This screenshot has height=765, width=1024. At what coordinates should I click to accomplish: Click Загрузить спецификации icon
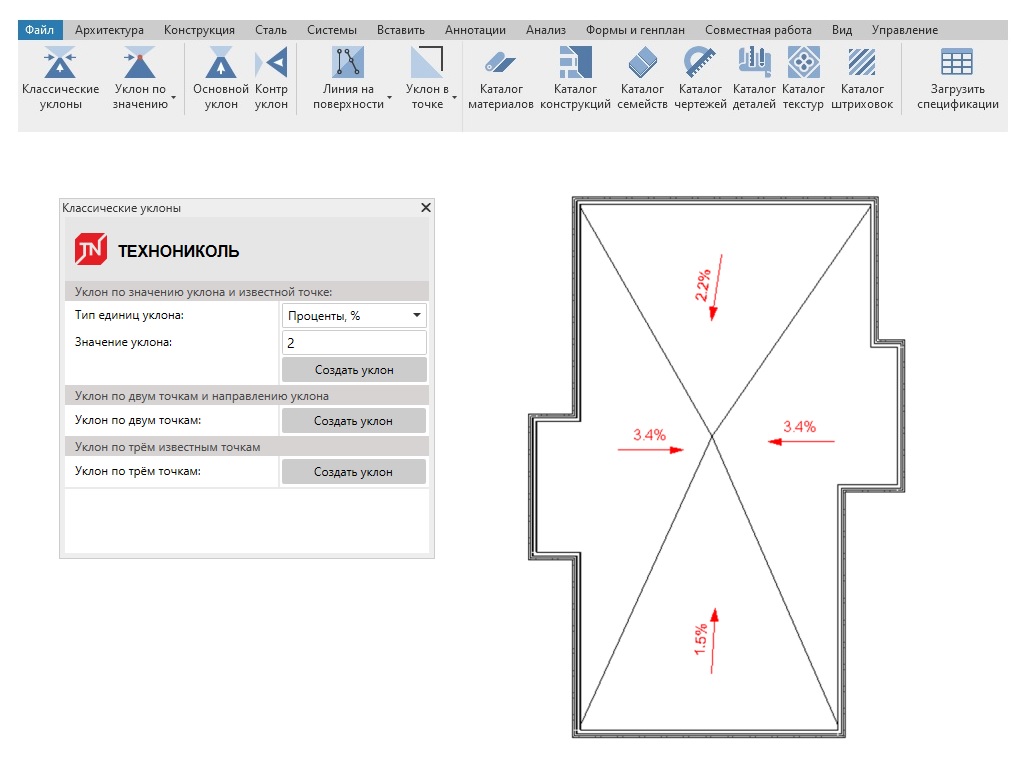[x=957, y=65]
